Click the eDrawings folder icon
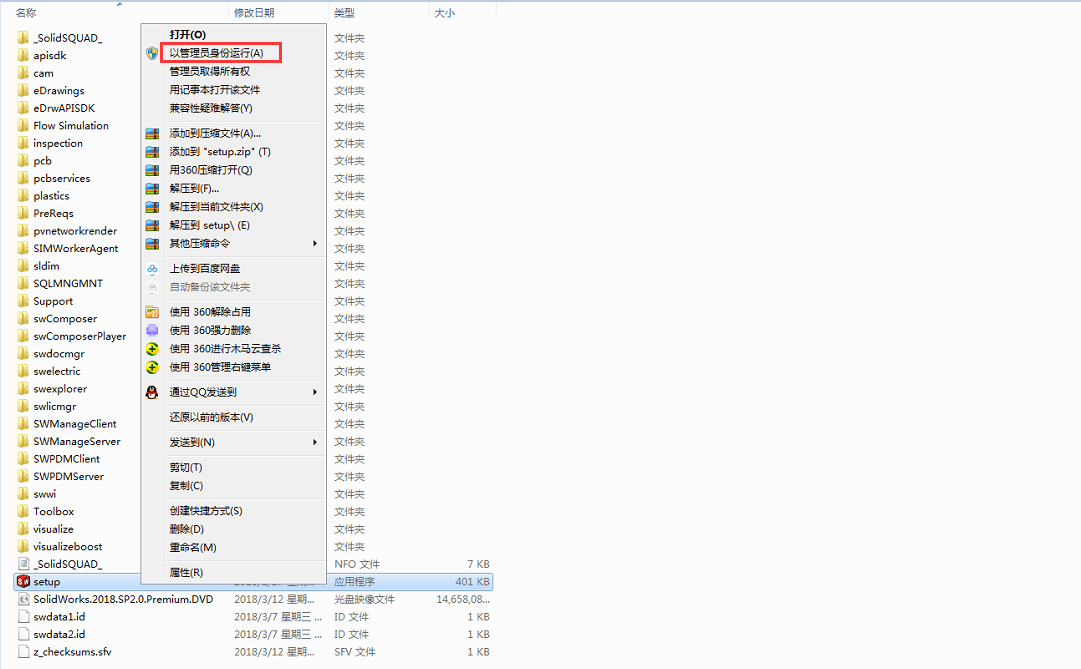This screenshot has height=669, width=1081. pyautogui.click(x=23, y=90)
